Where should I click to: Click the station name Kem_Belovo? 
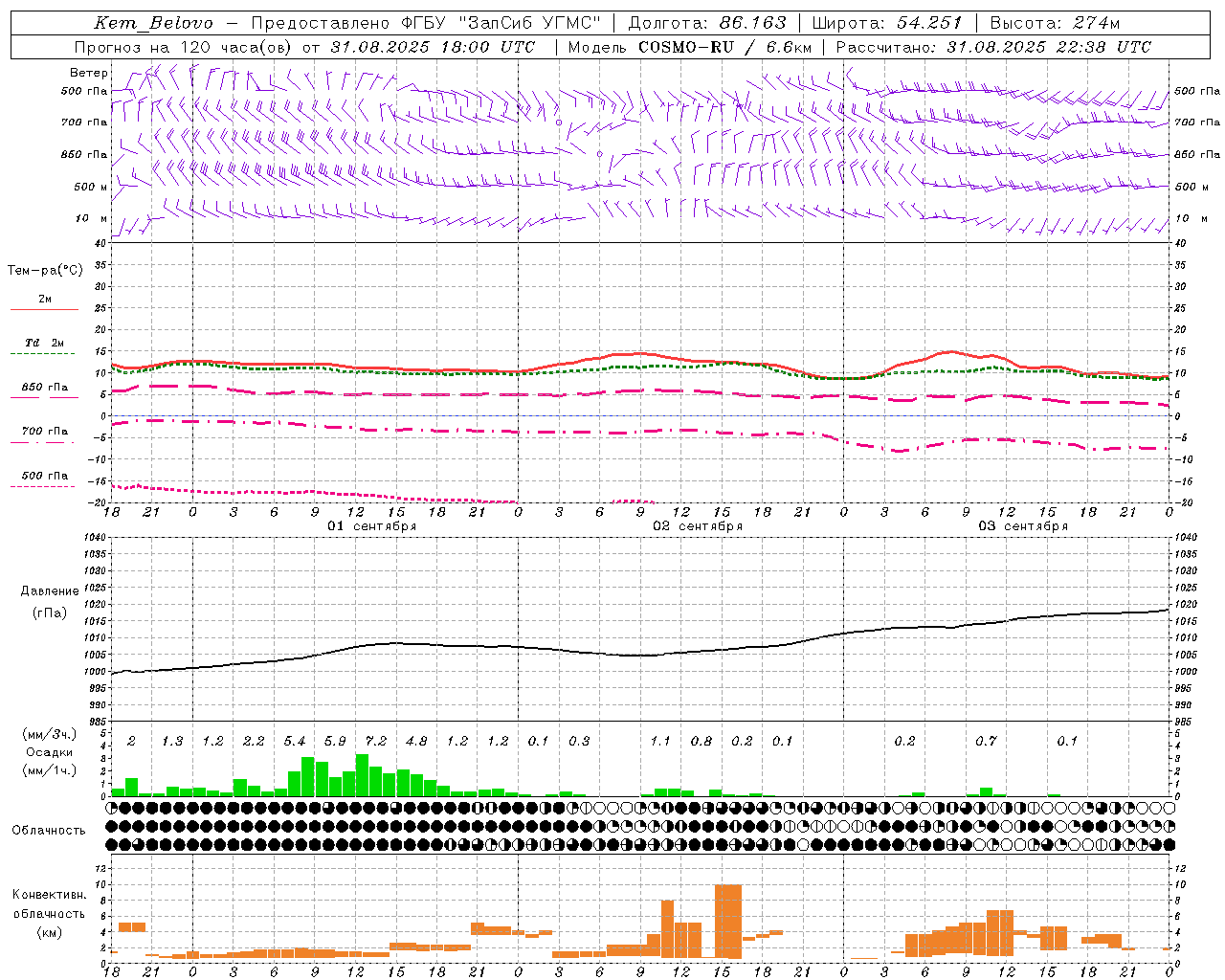point(153,23)
